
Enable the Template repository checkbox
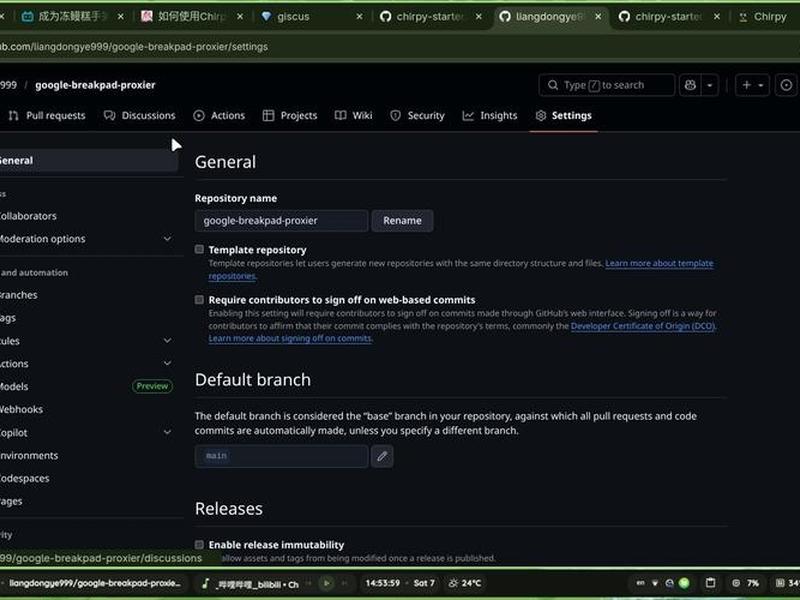point(199,249)
